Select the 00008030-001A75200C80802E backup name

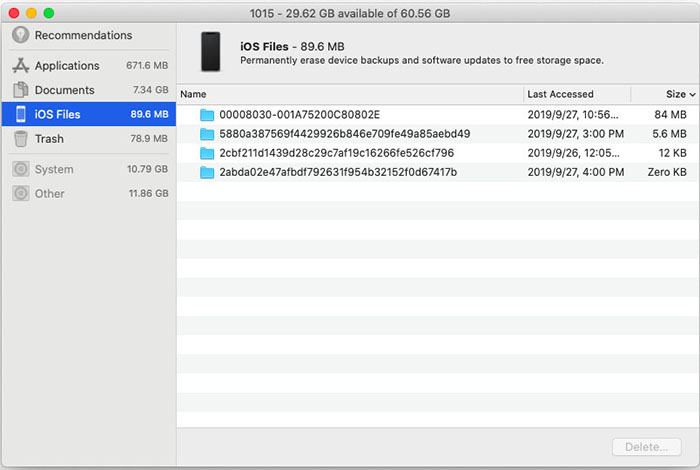pyautogui.click(x=300, y=115)
